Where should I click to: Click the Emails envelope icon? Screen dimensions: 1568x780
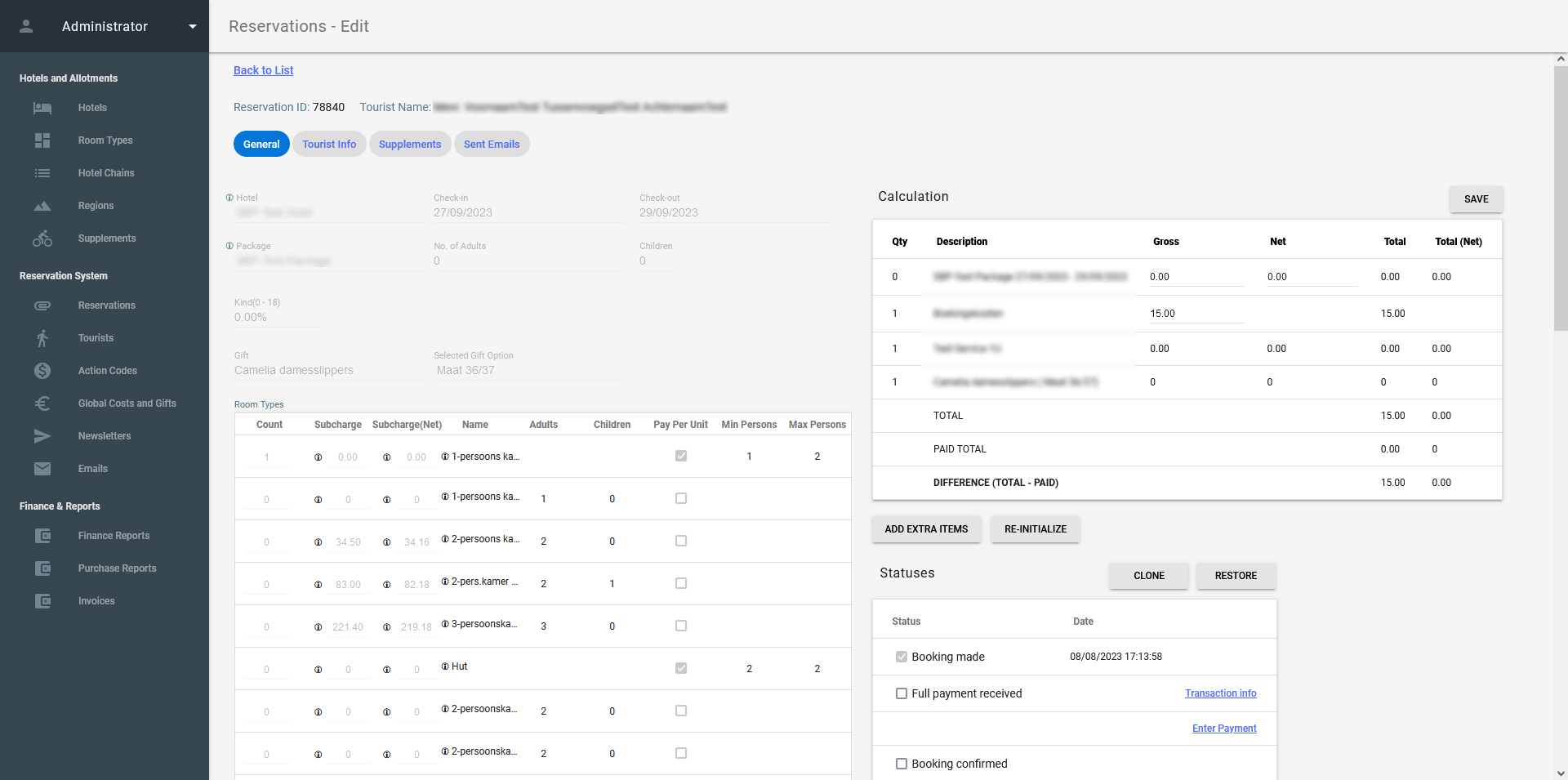click(x=42, y=469)
